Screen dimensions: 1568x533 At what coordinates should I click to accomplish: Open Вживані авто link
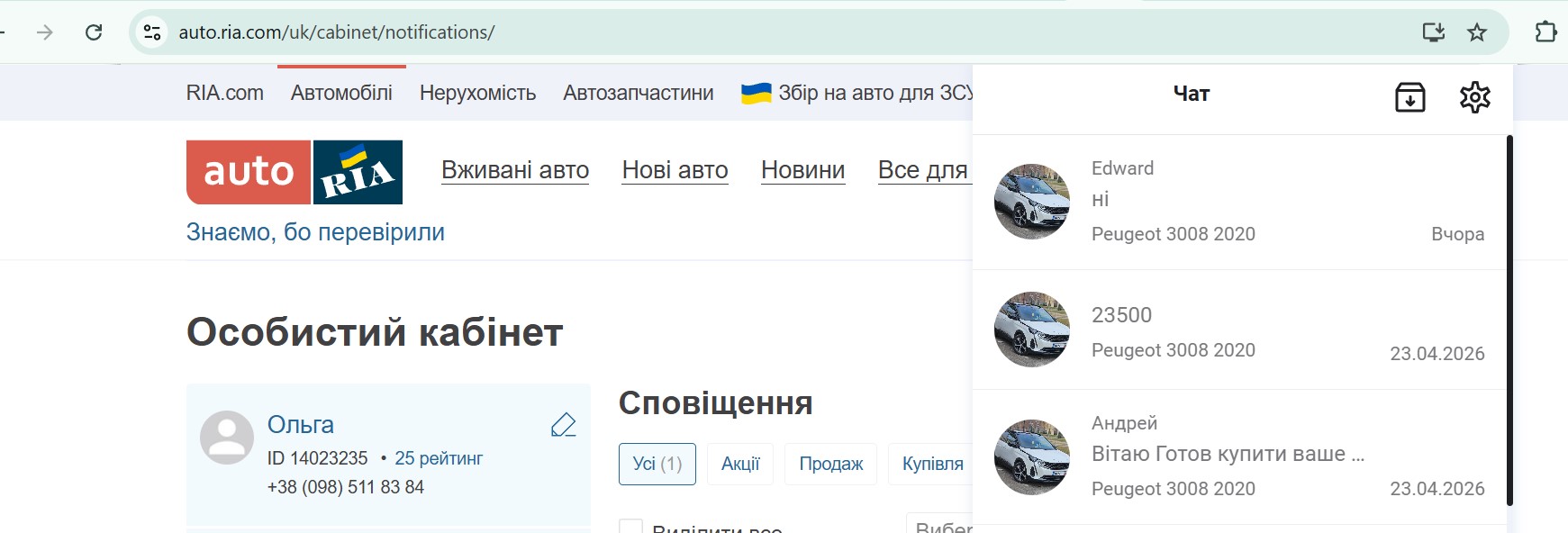pyautogui.click(x=515, y=170)
